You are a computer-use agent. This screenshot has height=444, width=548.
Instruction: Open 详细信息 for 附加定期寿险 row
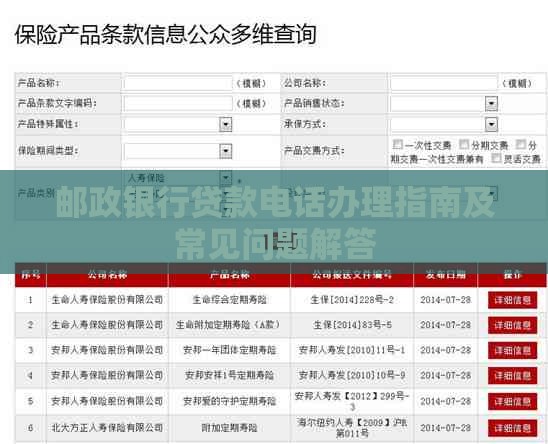click(512, 428)
